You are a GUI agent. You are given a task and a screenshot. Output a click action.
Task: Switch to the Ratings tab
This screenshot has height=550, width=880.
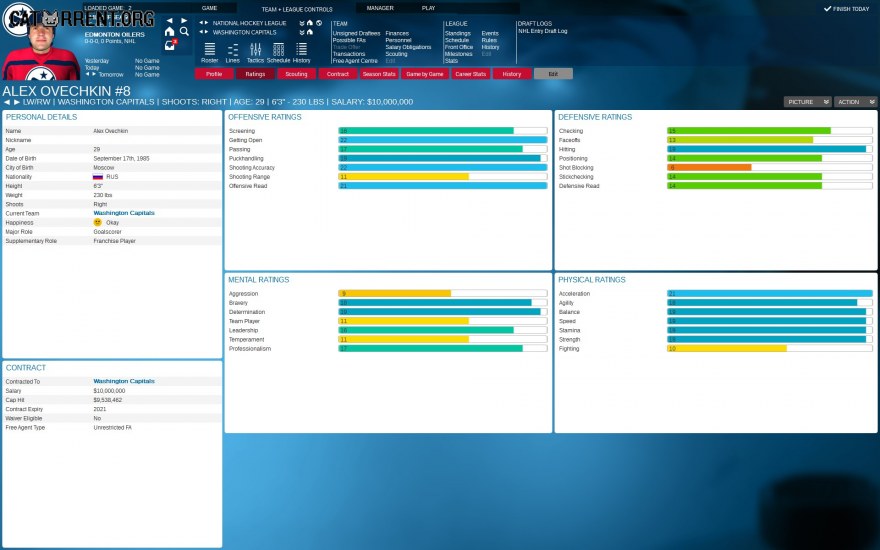tap(255, 74)
